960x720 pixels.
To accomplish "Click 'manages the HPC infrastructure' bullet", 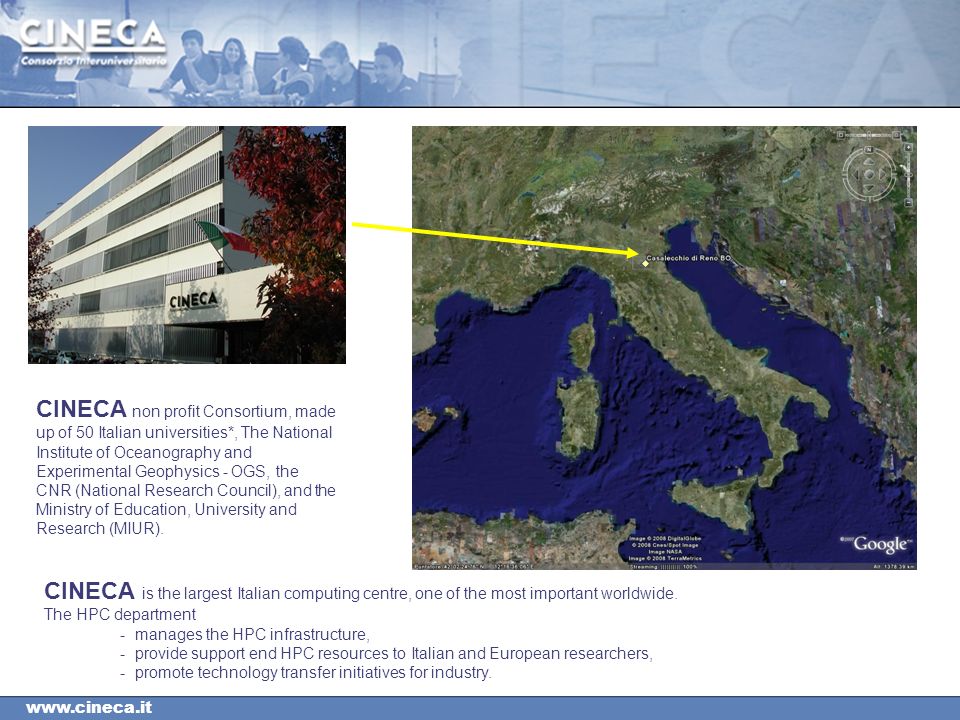I will (x=252, y=634).
